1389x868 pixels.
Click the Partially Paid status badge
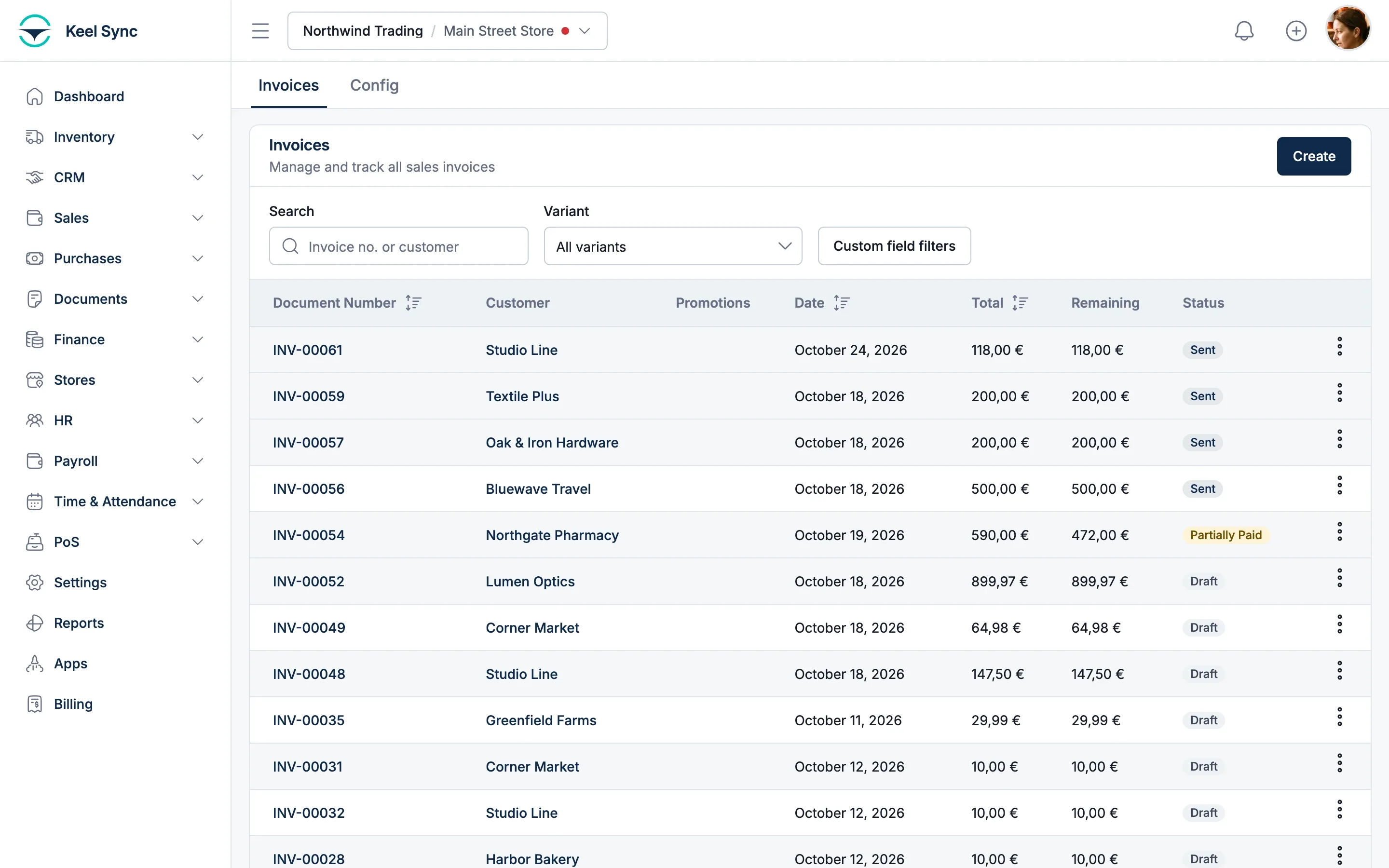click(1226, 536)
